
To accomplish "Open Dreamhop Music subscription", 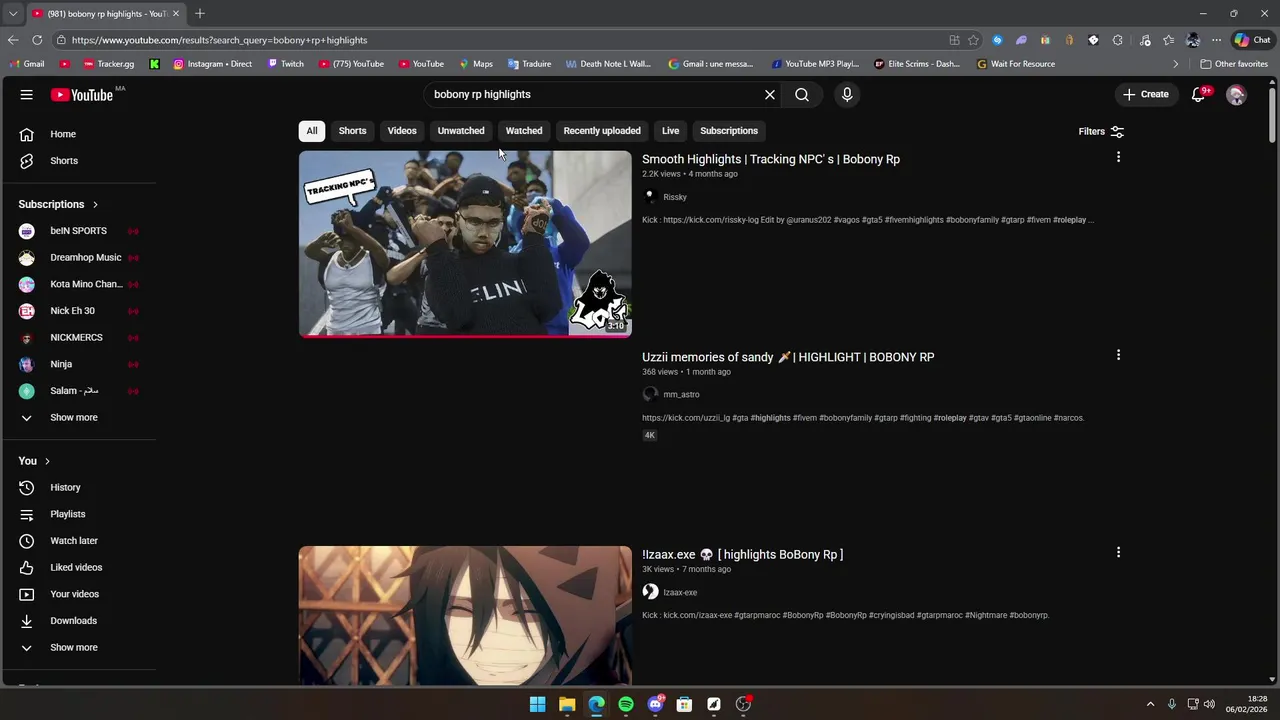I will (x=80, y=257).
